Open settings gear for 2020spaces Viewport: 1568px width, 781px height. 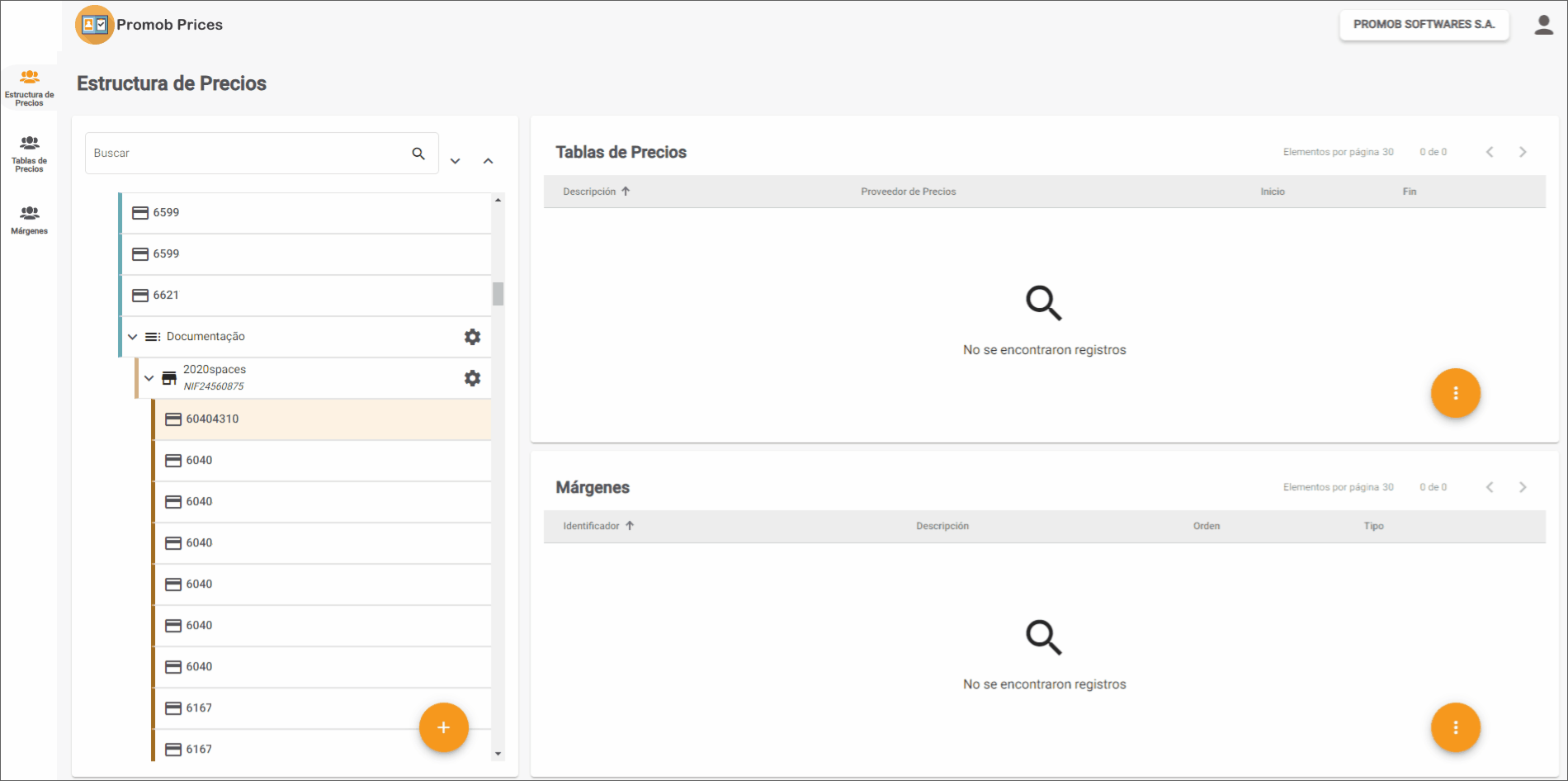coord(472,378)
